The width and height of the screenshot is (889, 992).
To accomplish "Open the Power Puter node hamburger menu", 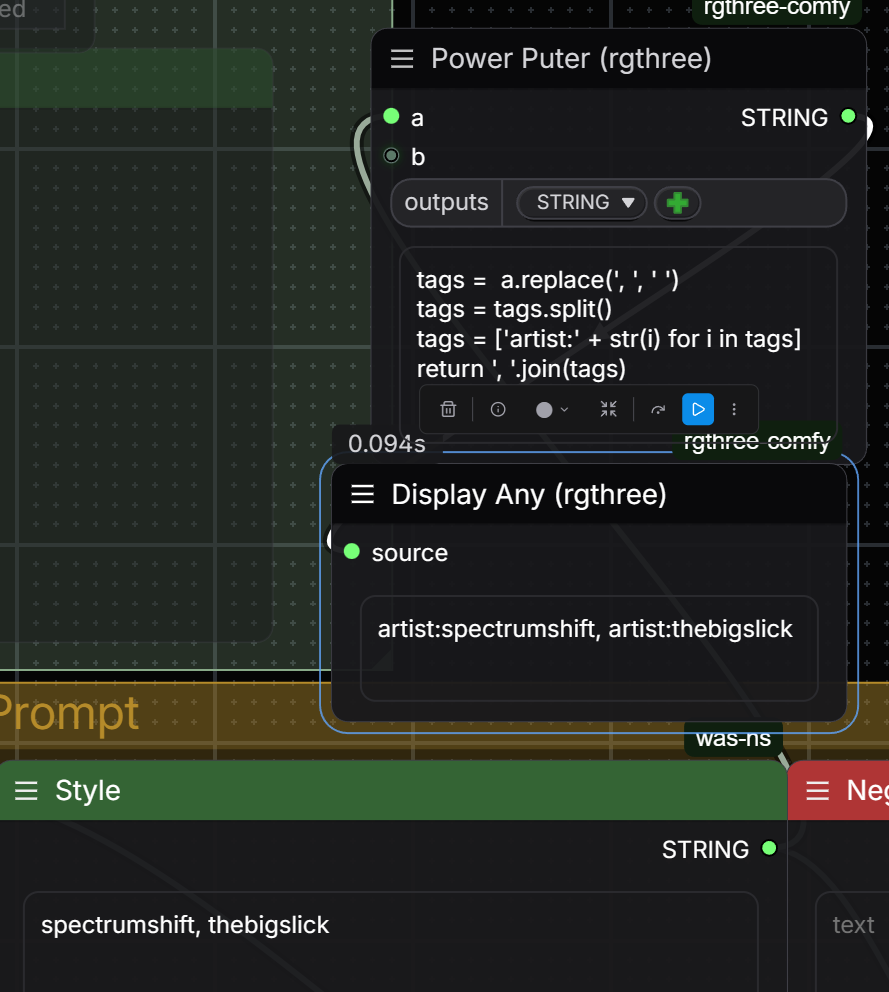I will pyautogui.click(x=402, y=59).
